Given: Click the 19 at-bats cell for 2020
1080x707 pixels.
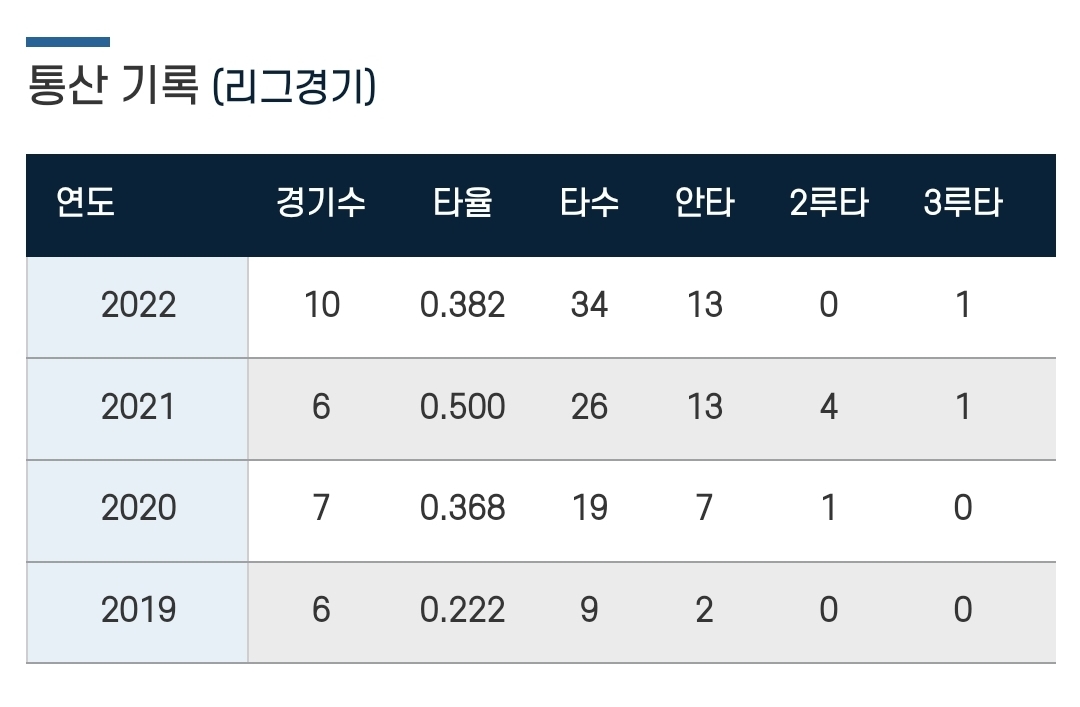Looking at the screenshot, I should pos(589,508).
